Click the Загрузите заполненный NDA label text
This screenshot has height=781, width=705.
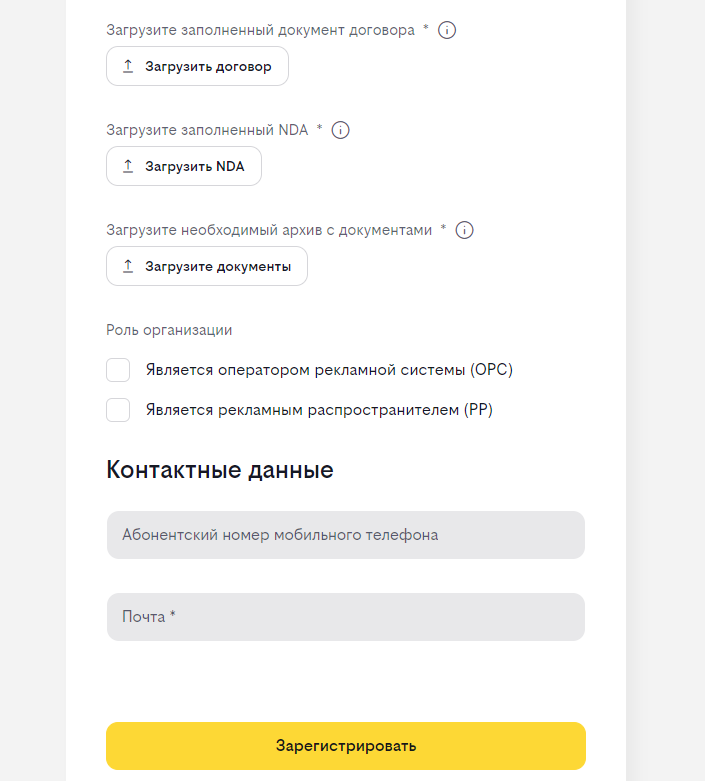pos(207,130)
